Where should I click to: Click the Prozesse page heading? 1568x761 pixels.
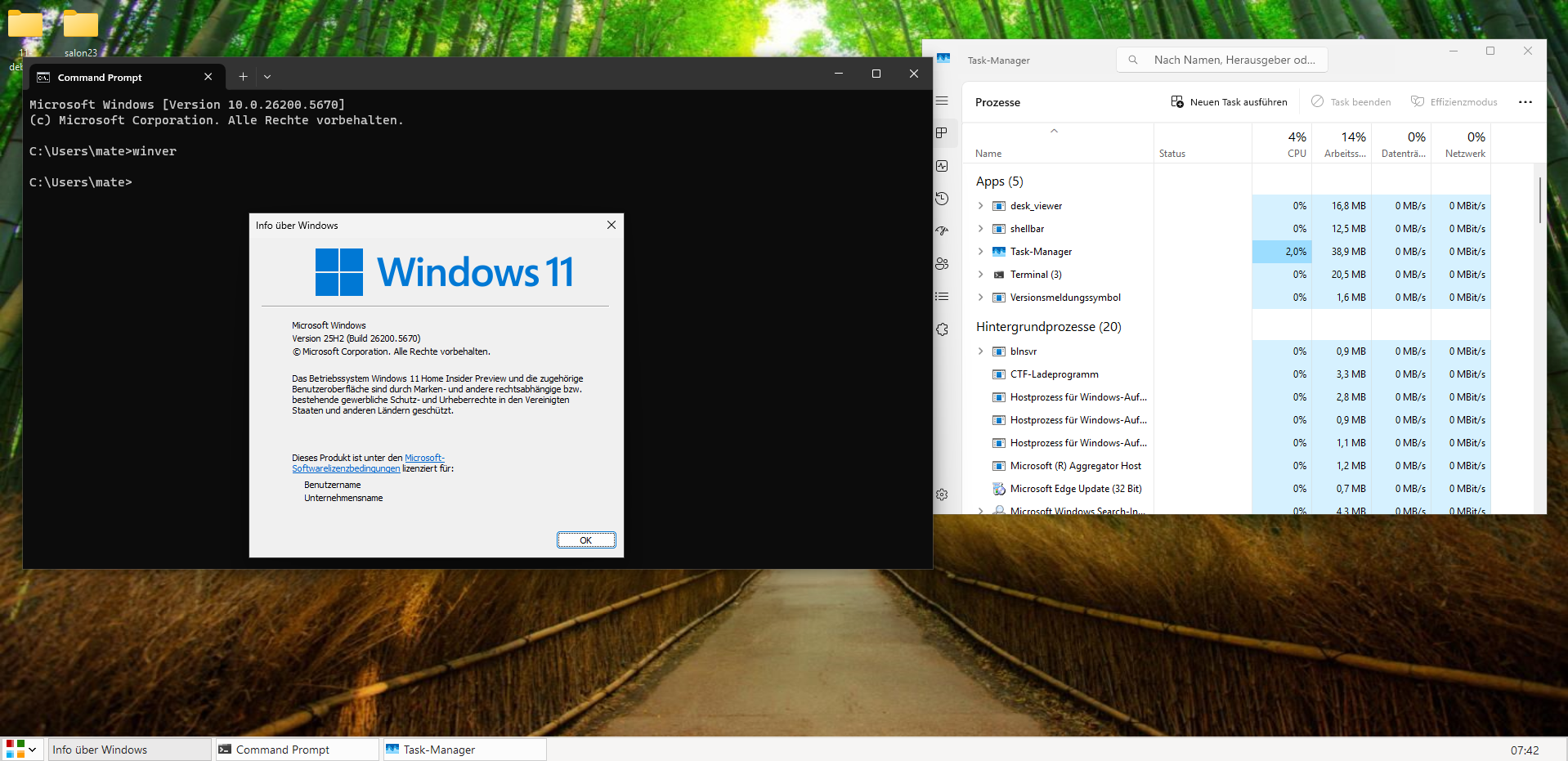click(997, 102)
